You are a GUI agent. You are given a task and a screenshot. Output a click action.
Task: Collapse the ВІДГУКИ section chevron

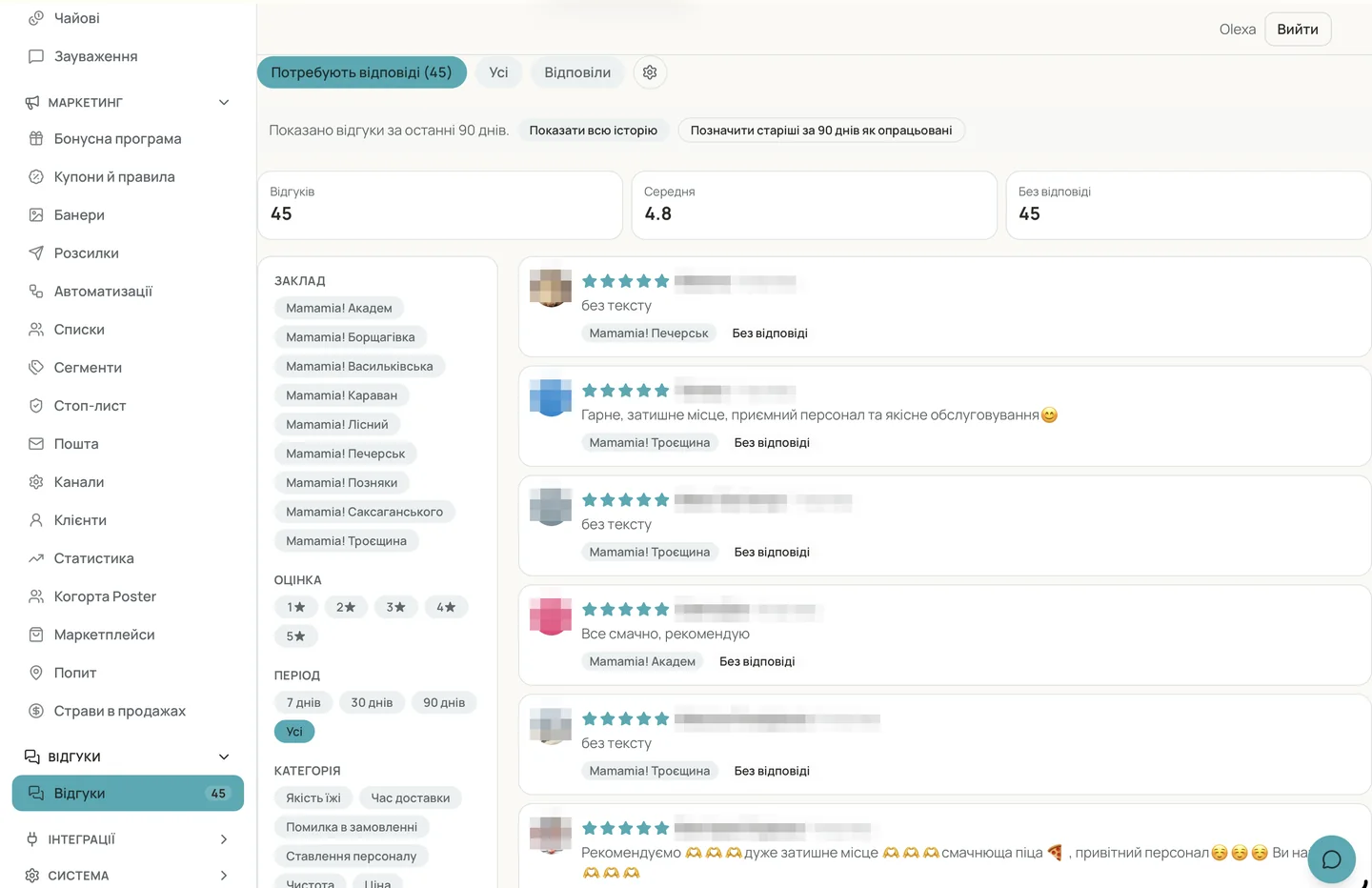pyautogui.click(x=224, y=757)
